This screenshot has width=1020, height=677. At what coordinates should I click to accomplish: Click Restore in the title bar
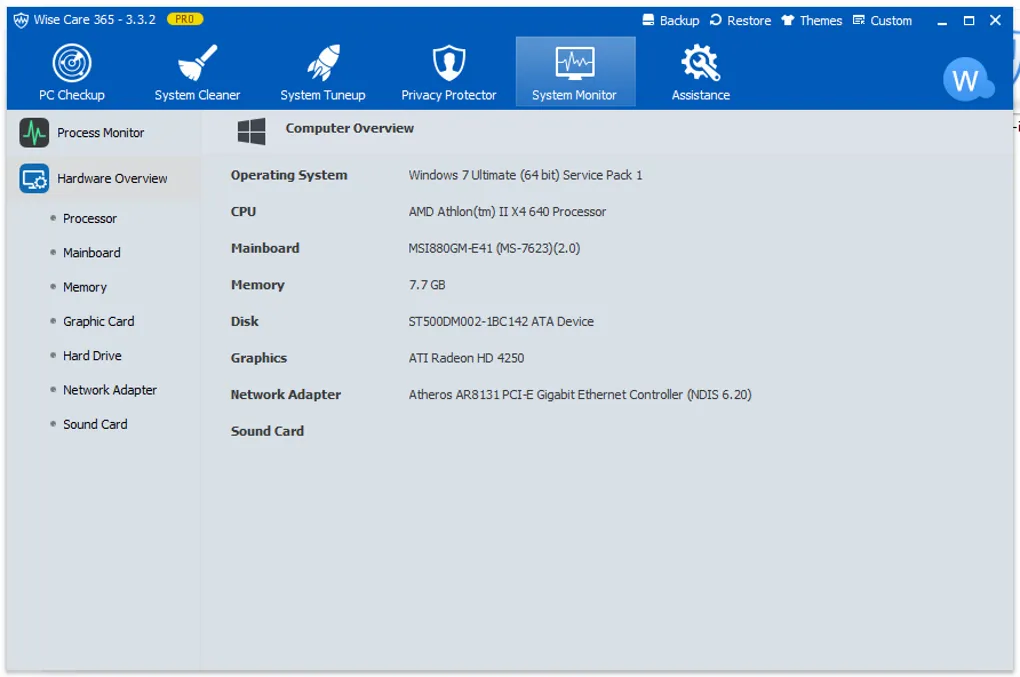click(x=740, y=21)
